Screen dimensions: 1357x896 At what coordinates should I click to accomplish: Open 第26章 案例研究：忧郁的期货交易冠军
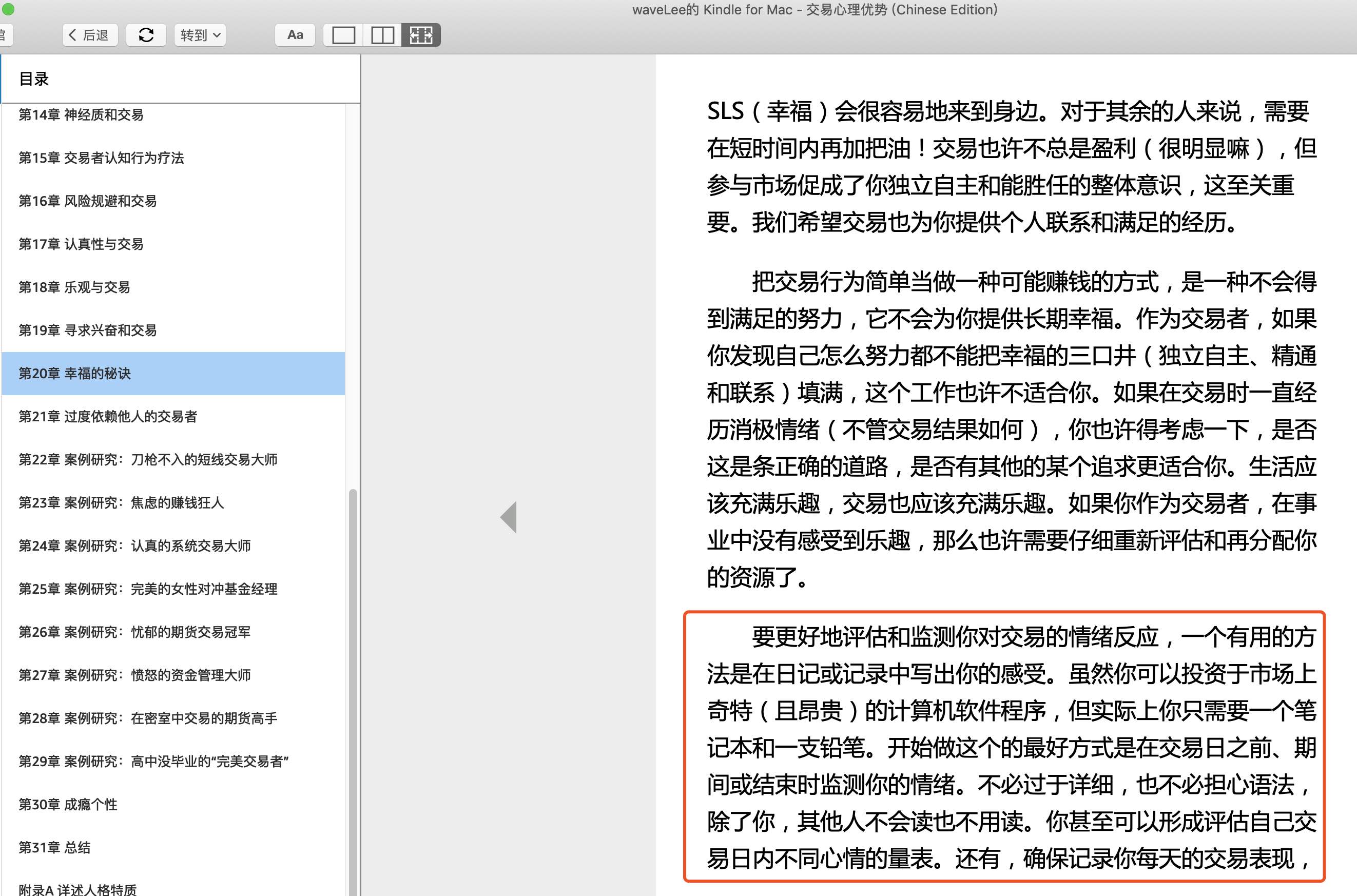coord(173,632)
